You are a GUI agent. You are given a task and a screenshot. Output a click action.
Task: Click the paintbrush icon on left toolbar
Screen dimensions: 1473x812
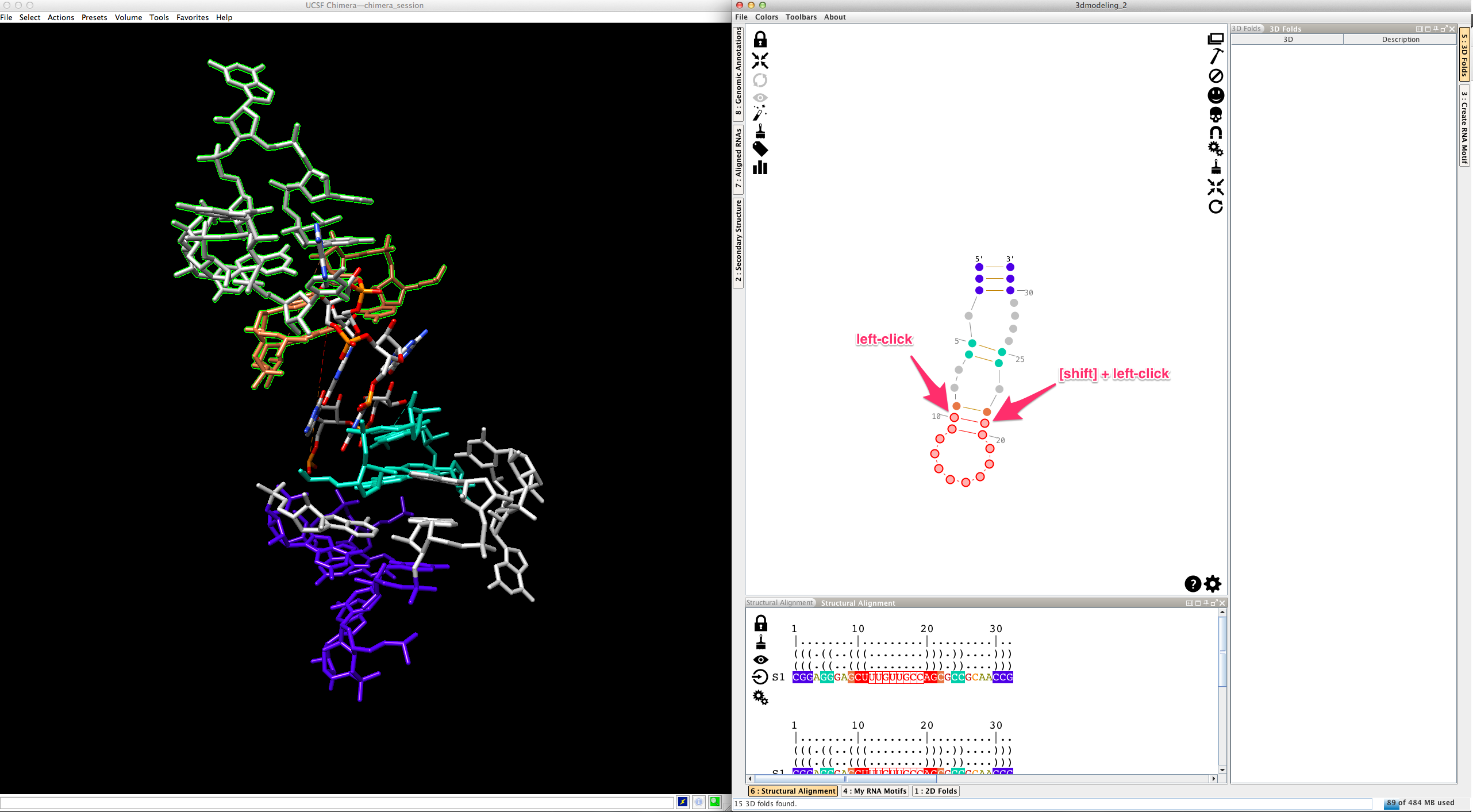click(x=760, y=132)
